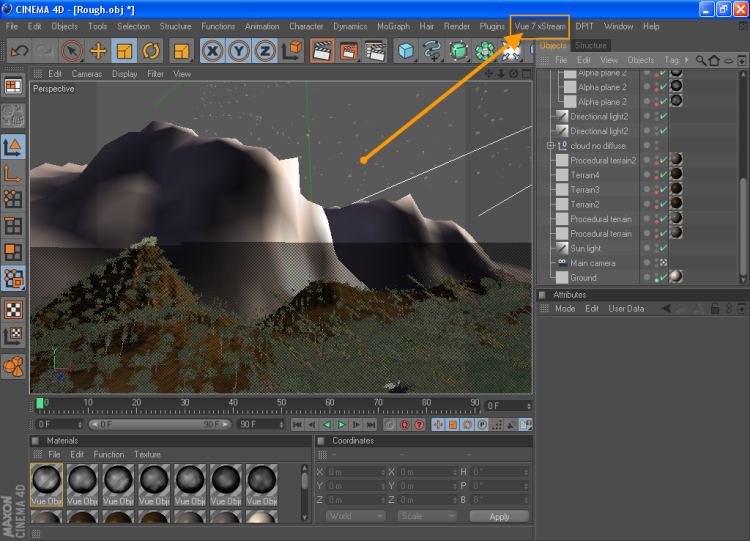Toggle Sun light enabled checkmark
This screenshot has height=541, width=750.
(x=663, y=248)
